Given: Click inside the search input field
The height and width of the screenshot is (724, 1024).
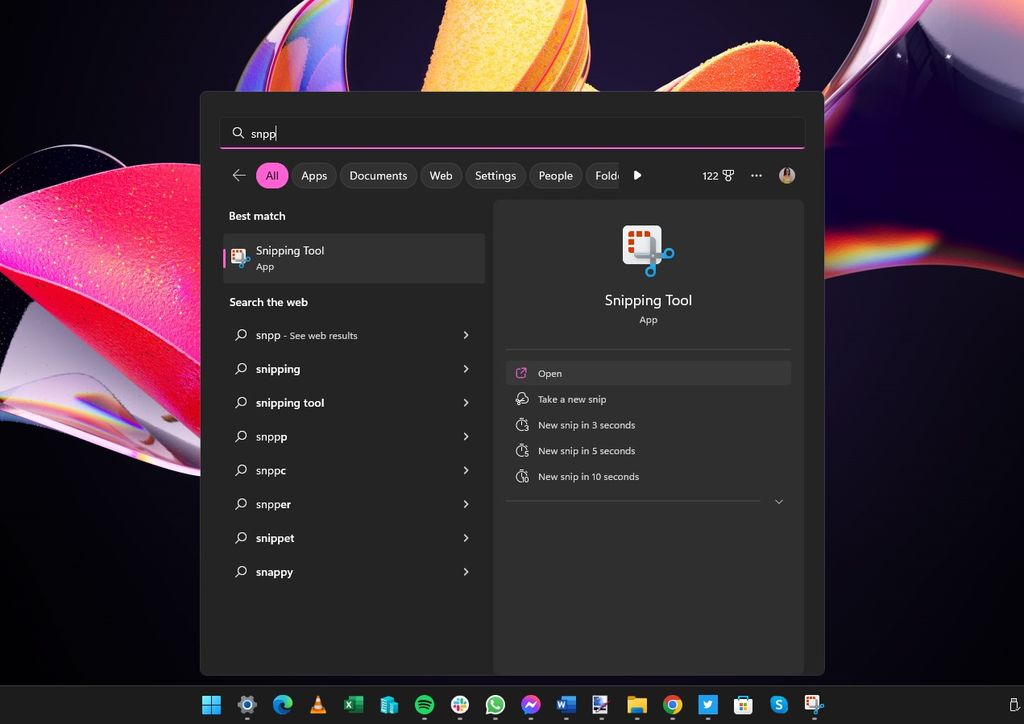Looking at the screenshot, I should pos(512,132).
